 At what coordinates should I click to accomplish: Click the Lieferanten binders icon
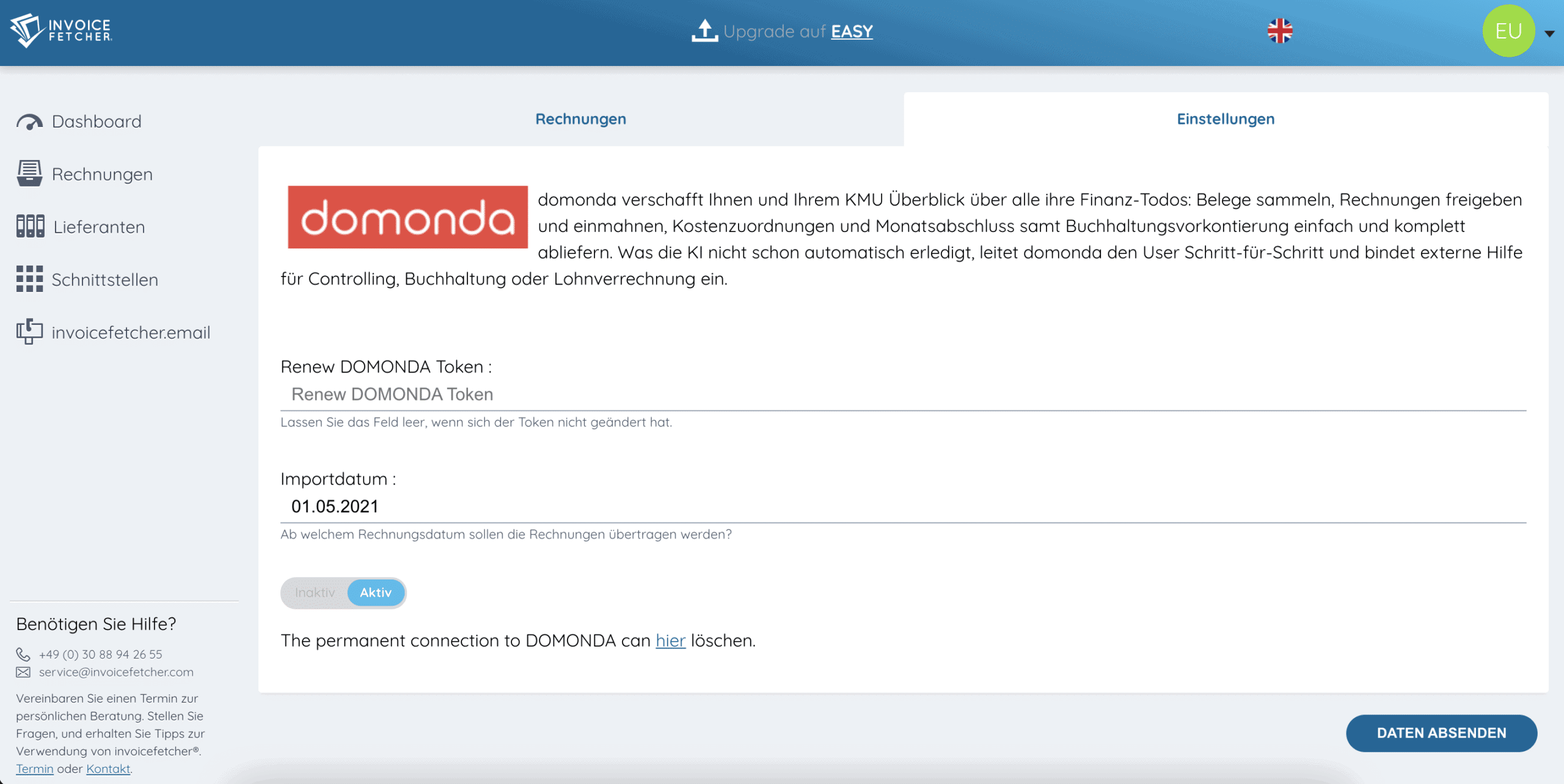coord(30,227)
